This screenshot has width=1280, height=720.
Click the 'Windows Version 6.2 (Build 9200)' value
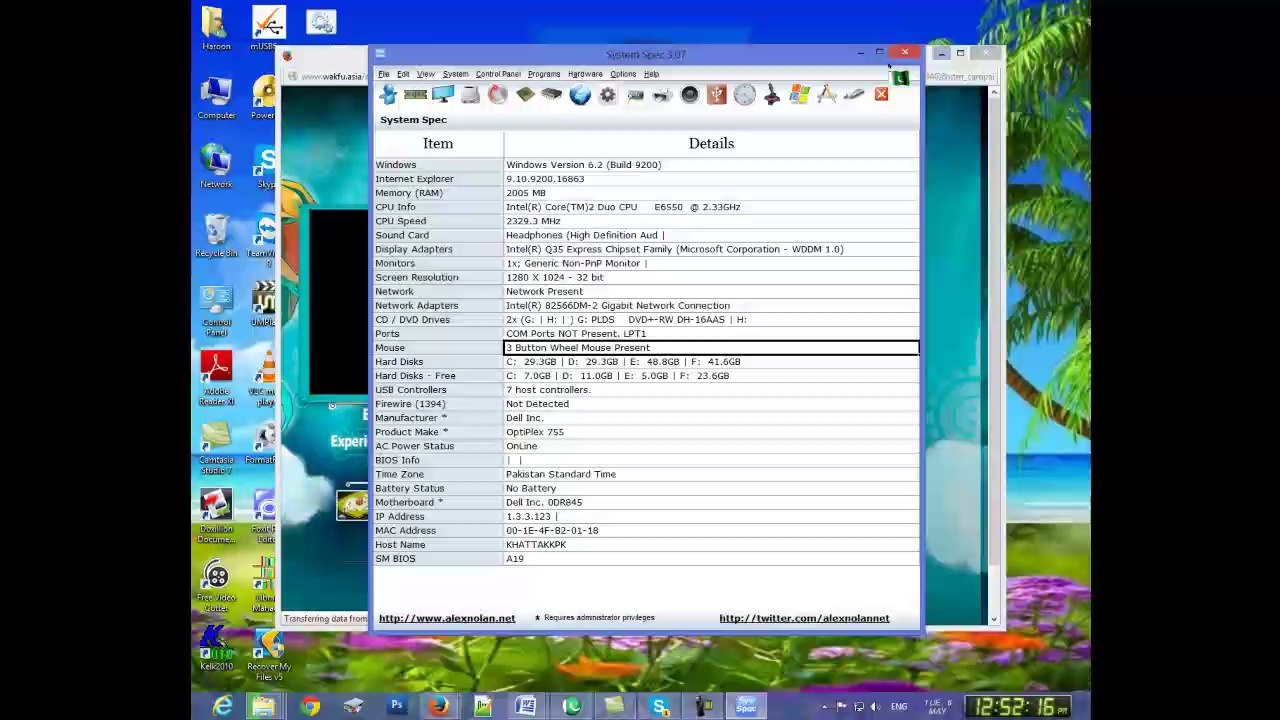tap(583, 165)
